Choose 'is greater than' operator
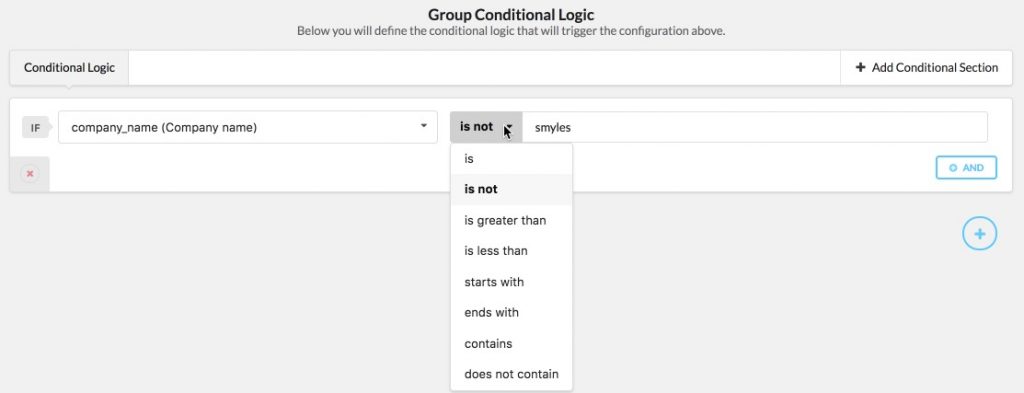Image resolution: width=1024 pixels, height=393 pixels. pos(511,221)
